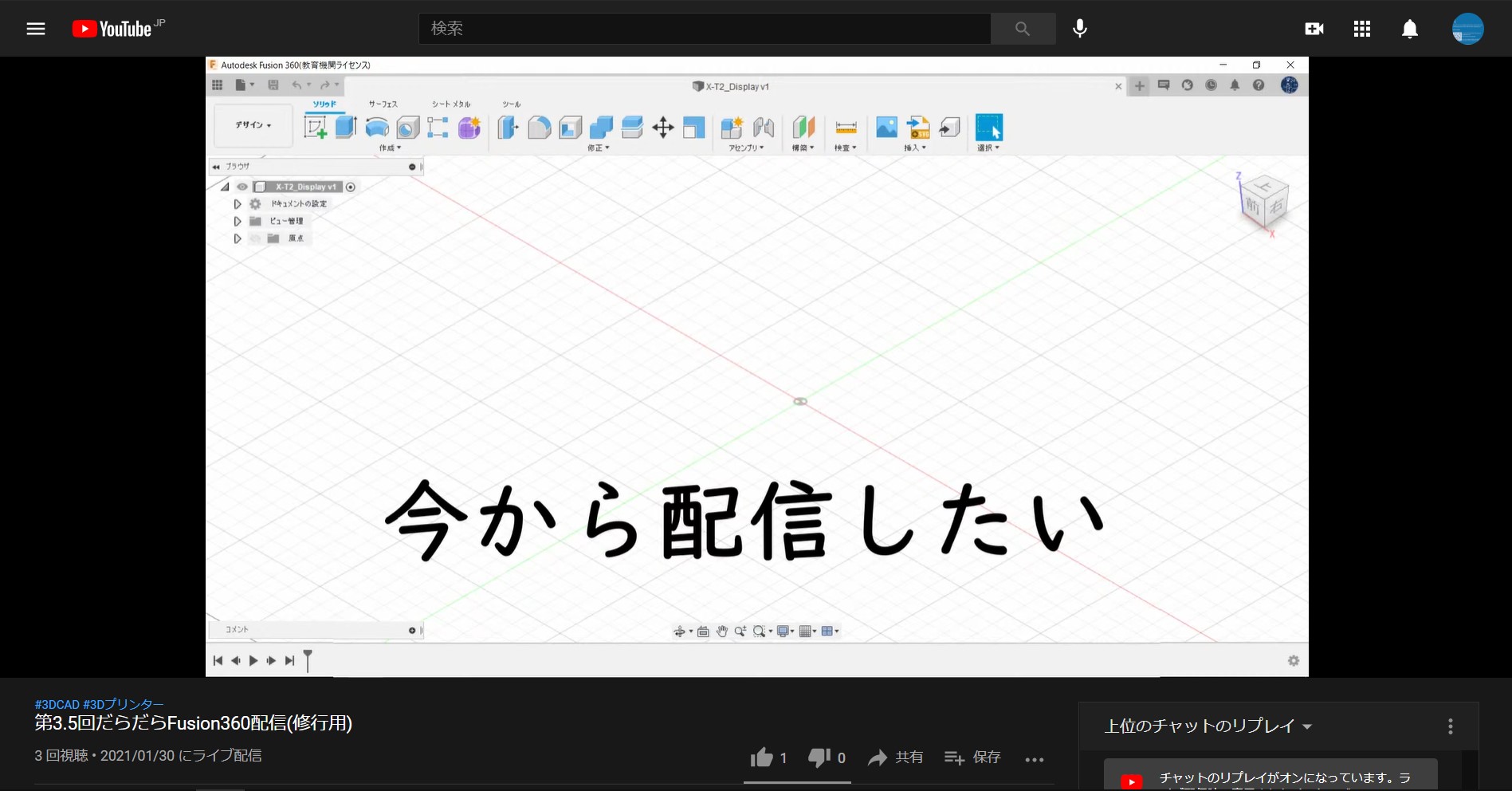The height and width of the screenshot is (791, 1512).
Task: Click the rectangular pattern icon
Action: [x=438, y=128]
